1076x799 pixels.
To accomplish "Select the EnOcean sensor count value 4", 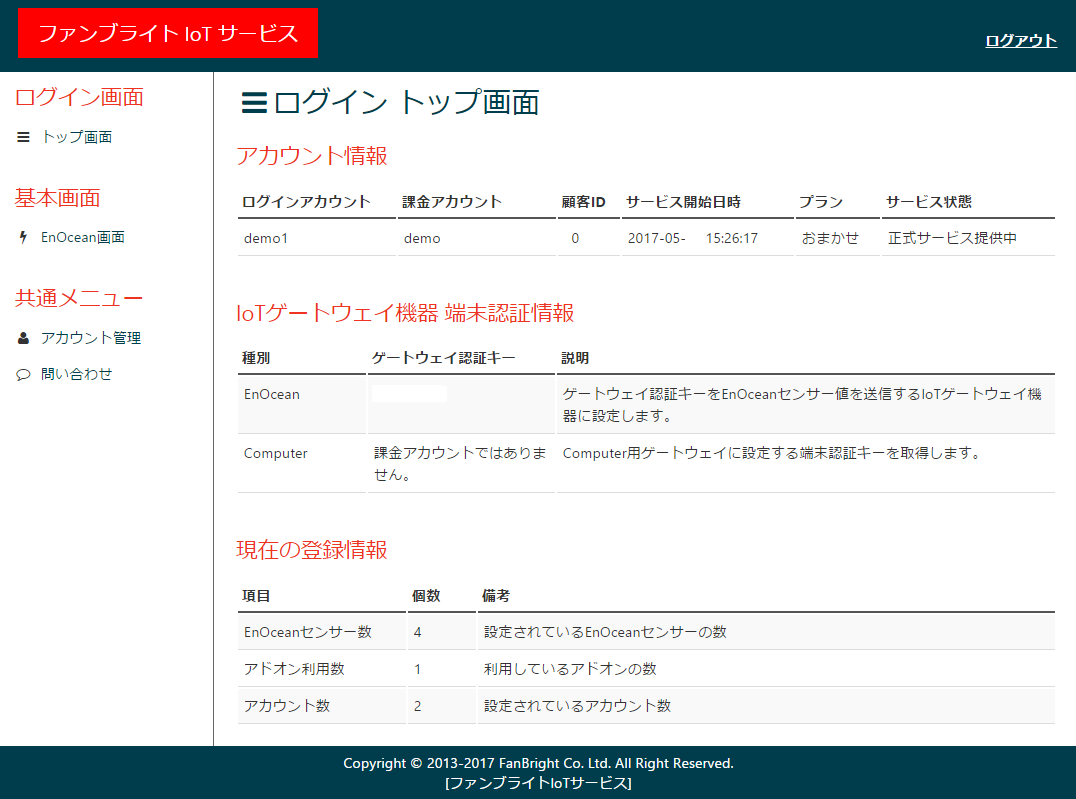I will (418, 632).
